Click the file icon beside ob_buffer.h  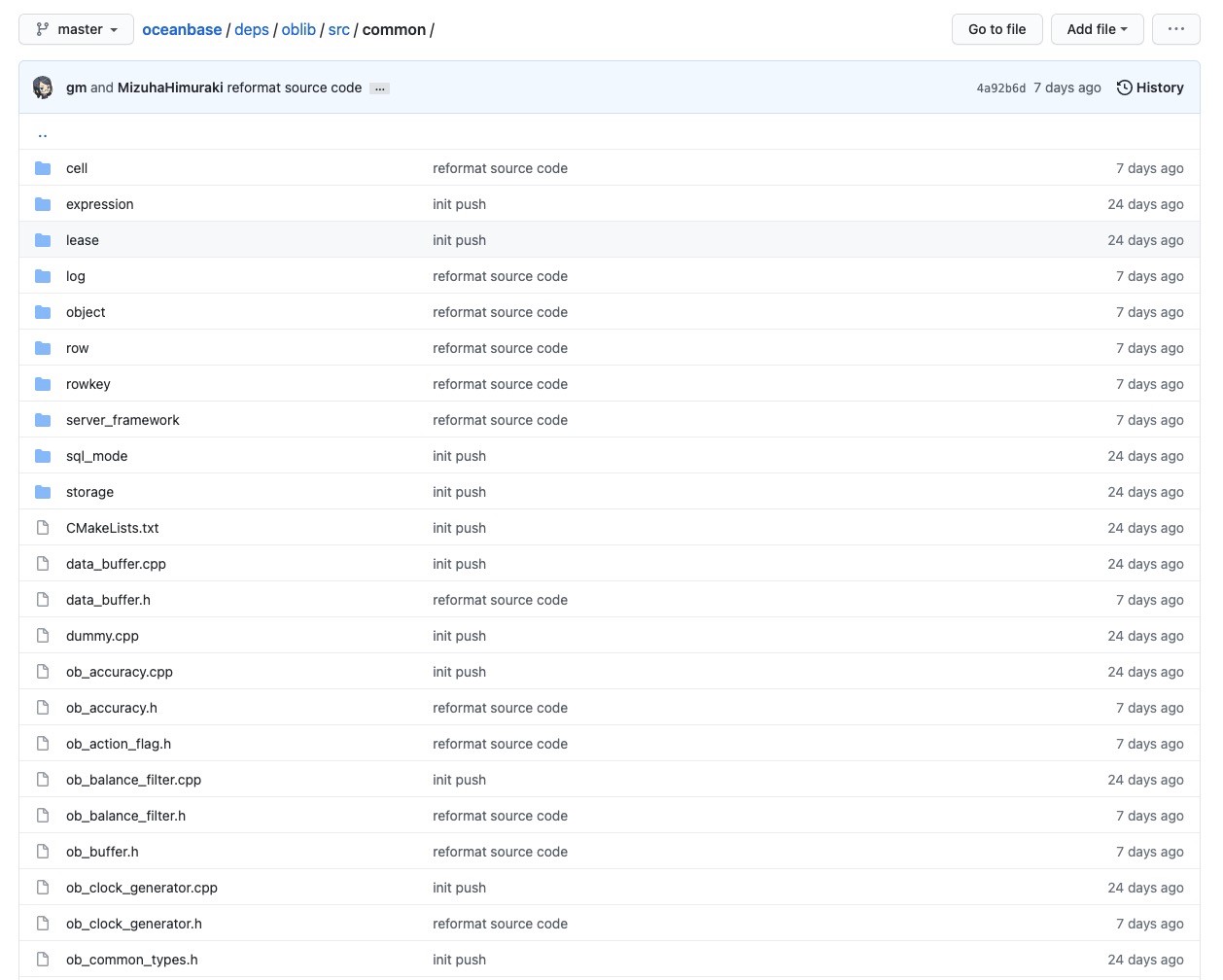pos(43,852)
